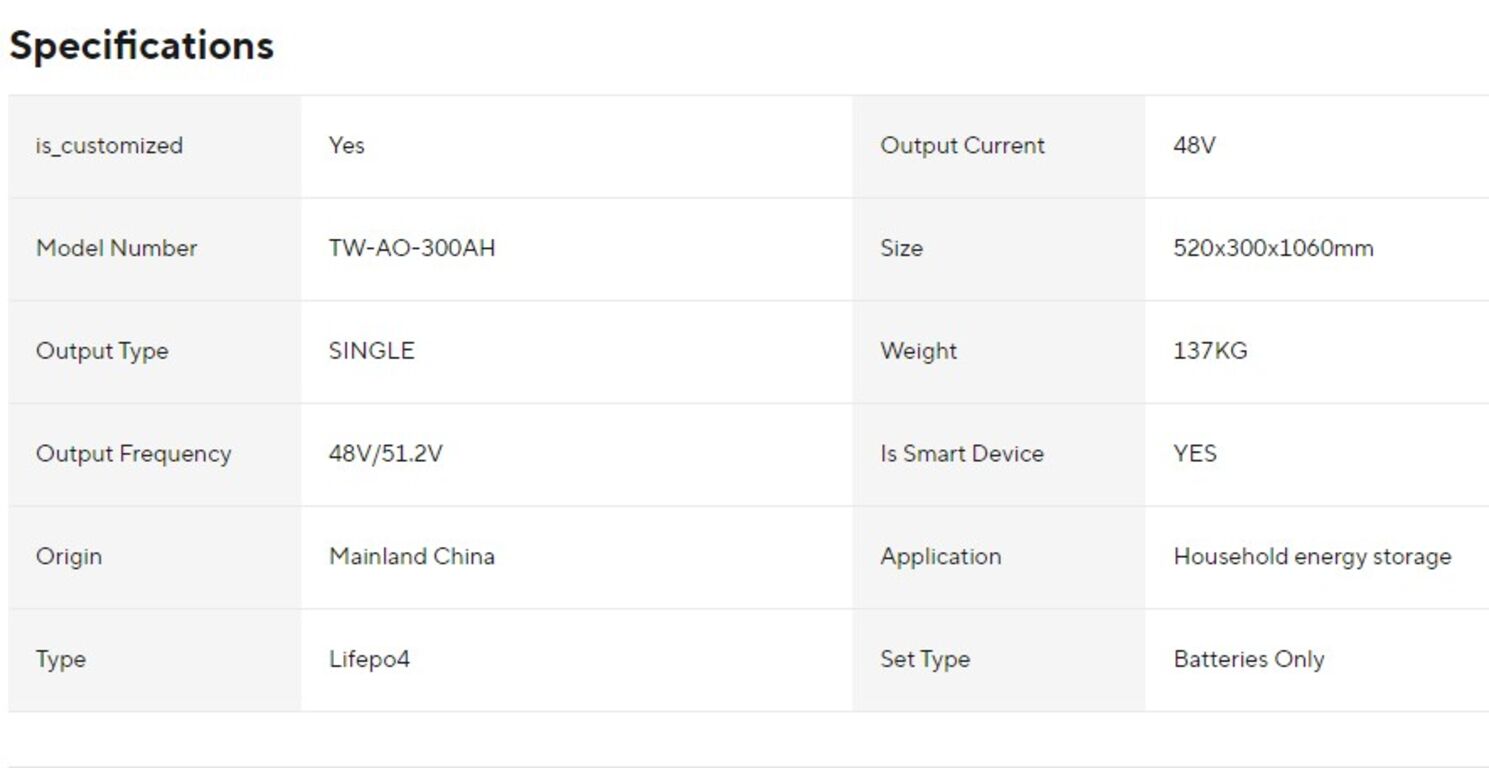1489x768 pixels.
Task: Click the 137KG weight value
Action: 1210,351
